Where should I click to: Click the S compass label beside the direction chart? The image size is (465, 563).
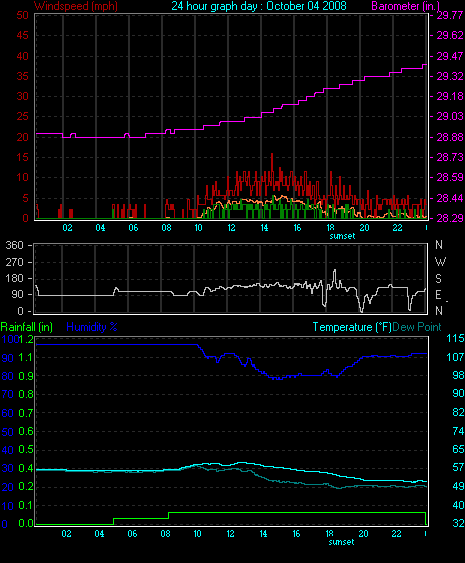tap(438, 279)
